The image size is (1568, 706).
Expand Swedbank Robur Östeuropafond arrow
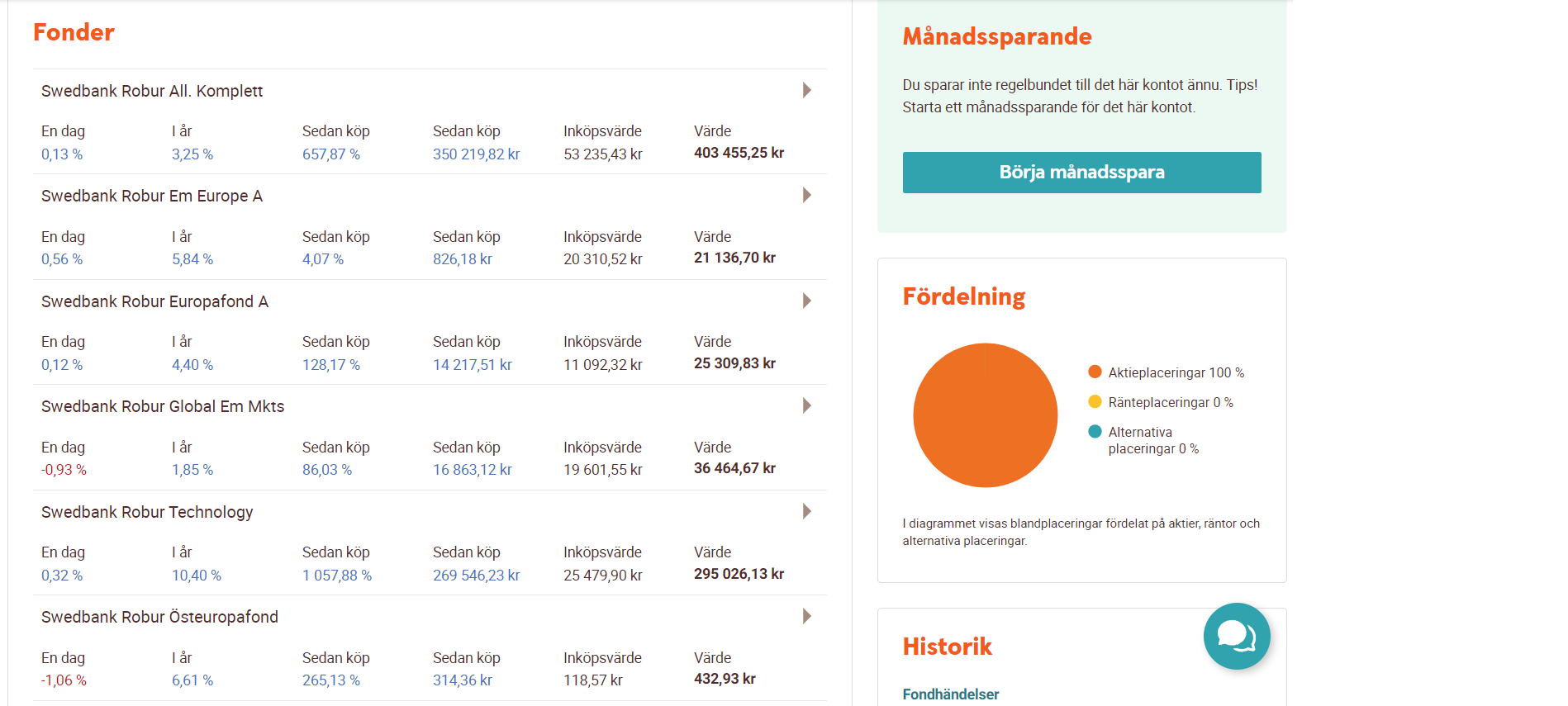click(807, 616)
